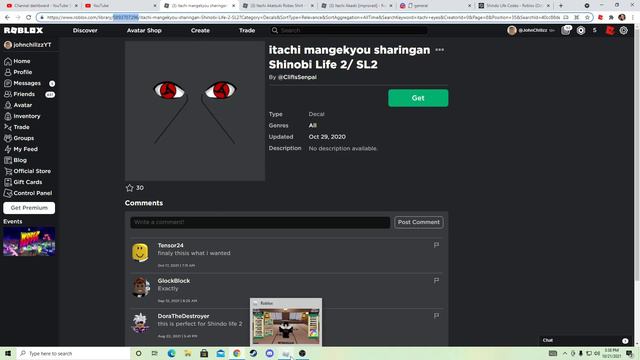Open My Feed in the sidebar
The height and width of the screenshot is (360, 640).
click(21, 149)
